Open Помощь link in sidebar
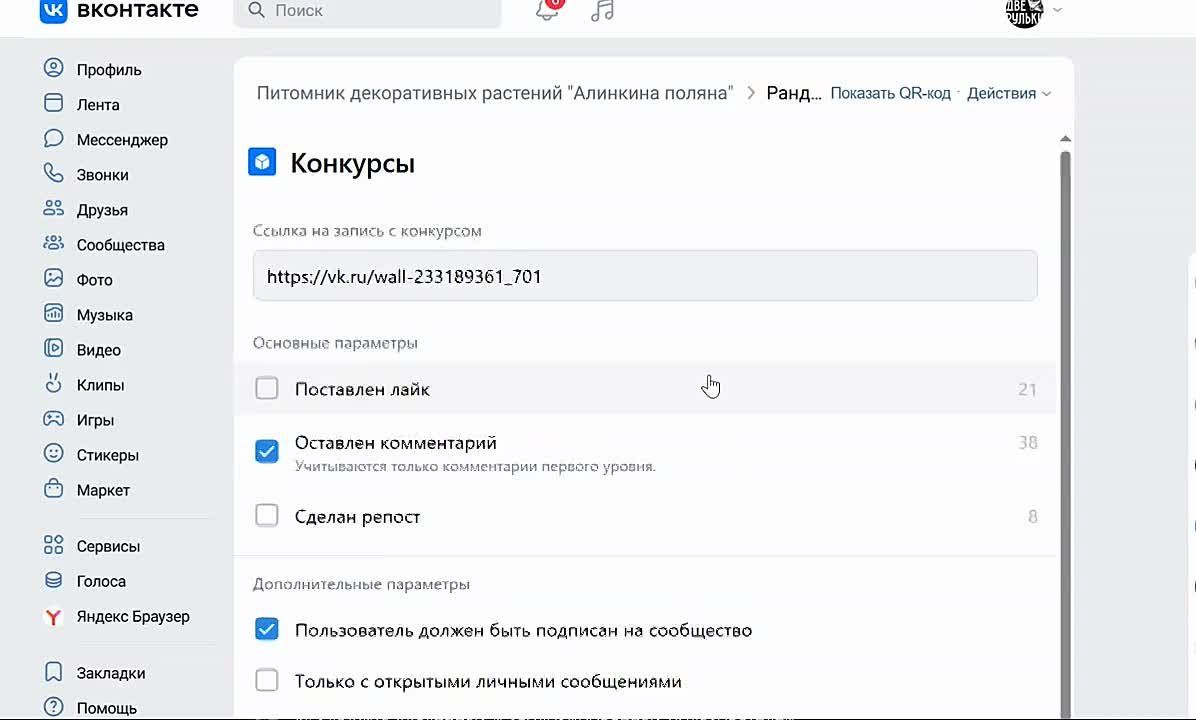 coord(107,708)
